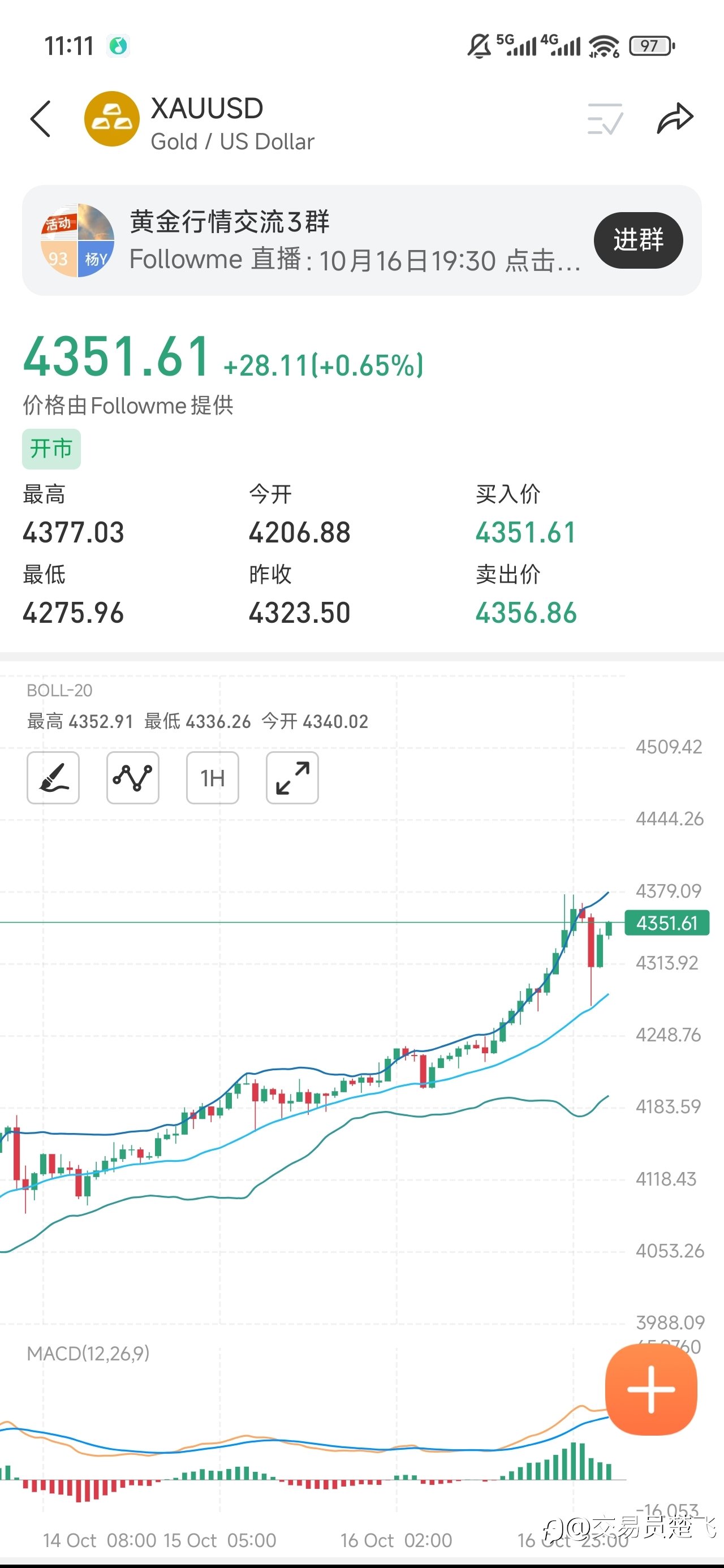Tap the back arrow
Viewport: 724px width, 1568px height.
40,119
